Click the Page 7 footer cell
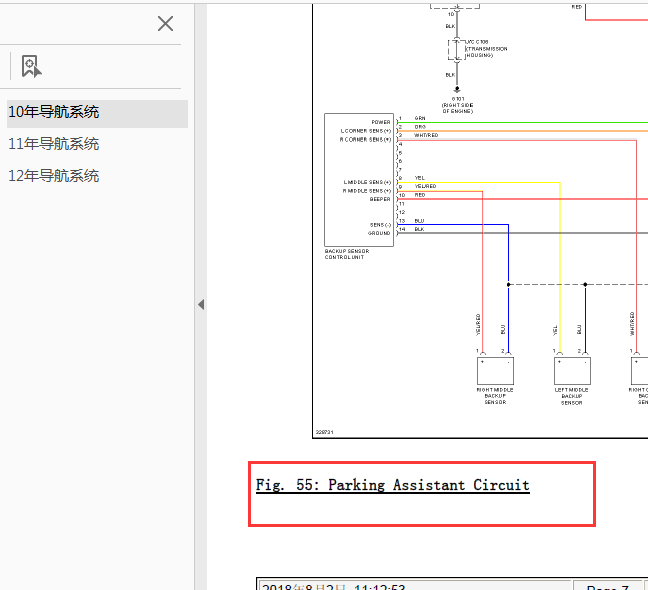The image size is (648, 590). [x=610, y=585]
